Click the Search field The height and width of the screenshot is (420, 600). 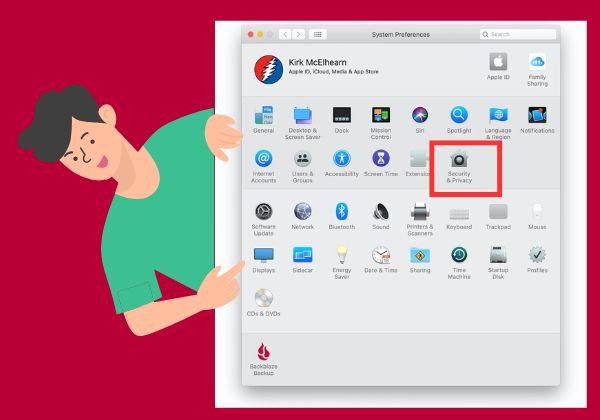coord(518,34)
